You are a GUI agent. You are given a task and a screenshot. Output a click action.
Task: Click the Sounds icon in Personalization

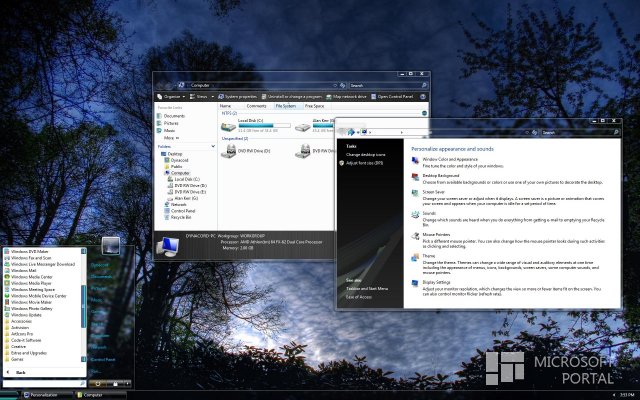tap(415, 215)
